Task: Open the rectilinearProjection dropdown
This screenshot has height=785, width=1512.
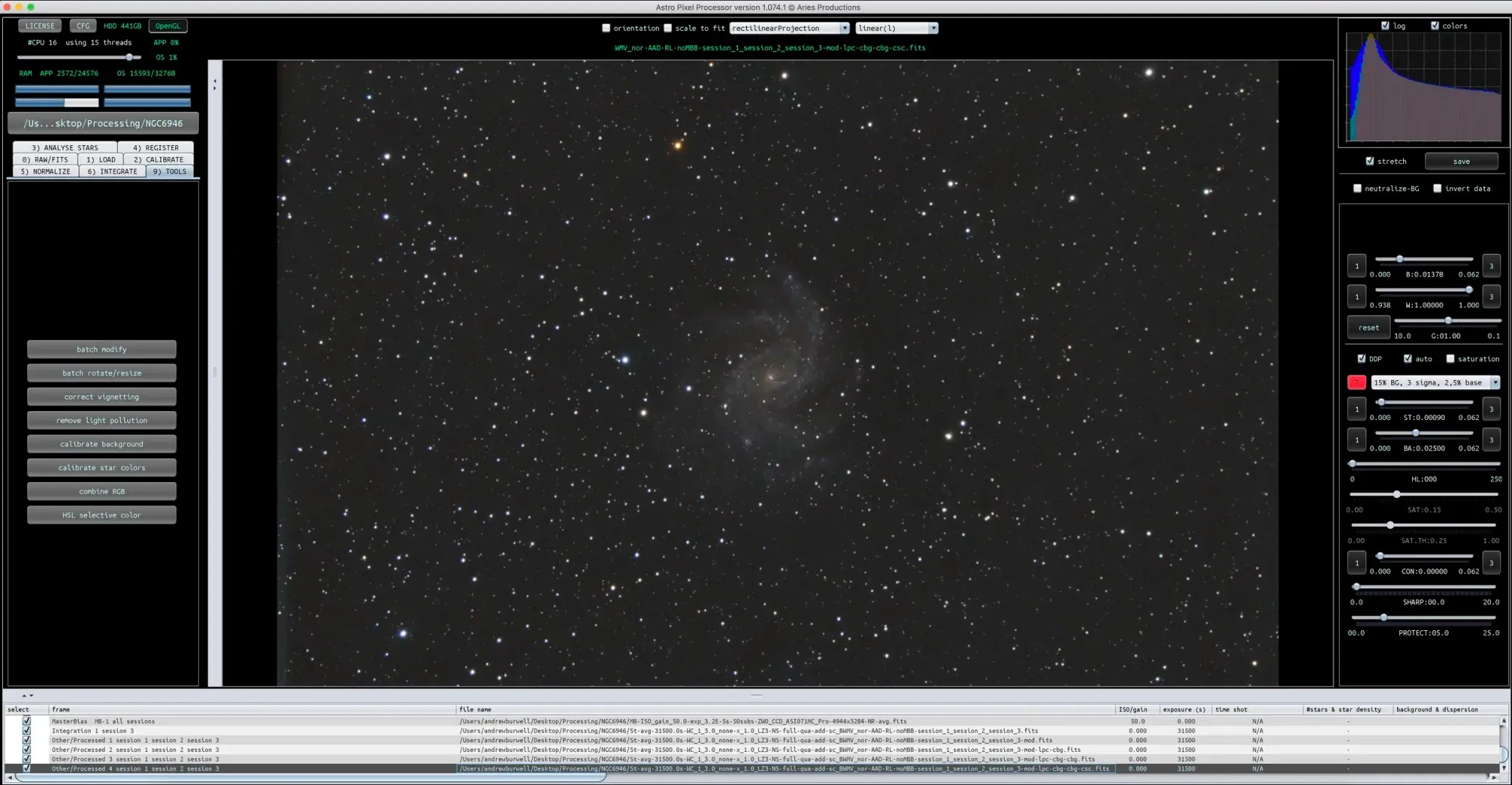Action: [789, 29]
